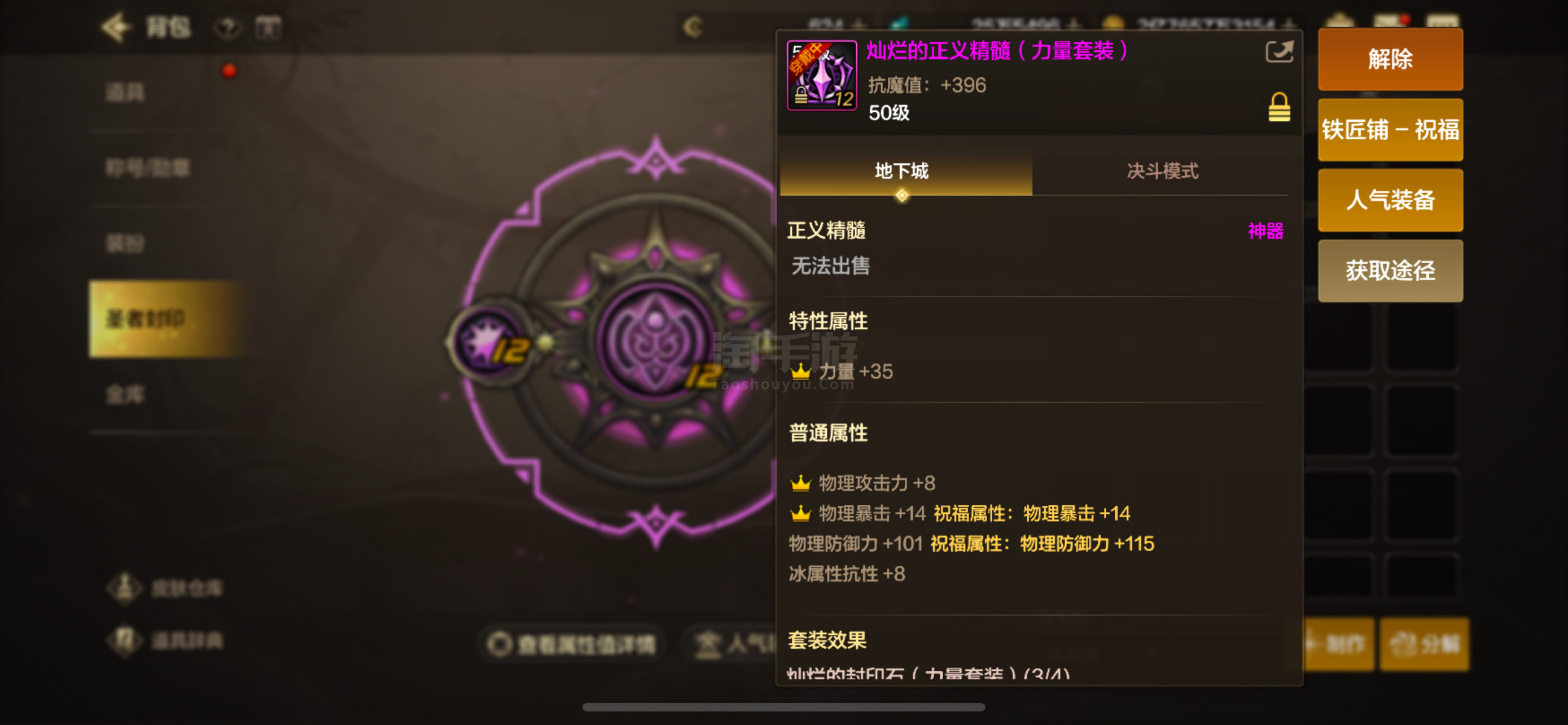Select the small +12 seal stone slot
1568x725 pixels.
(490, 342)
